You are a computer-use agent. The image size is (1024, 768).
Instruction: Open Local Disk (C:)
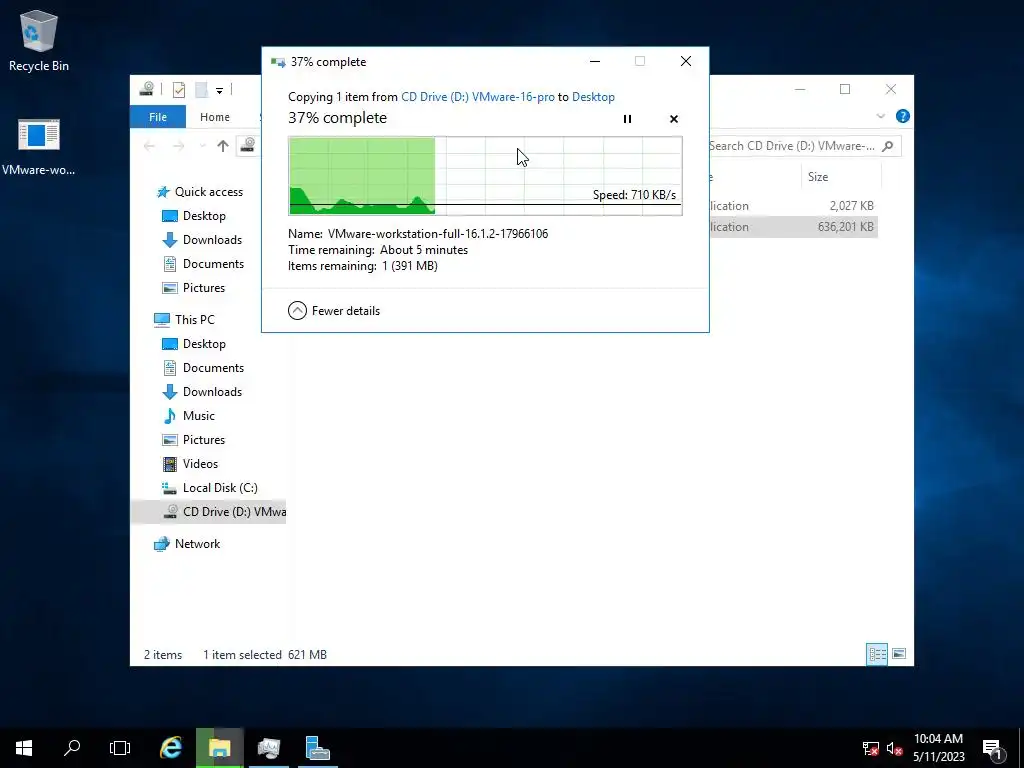click(x=210, y=488)
